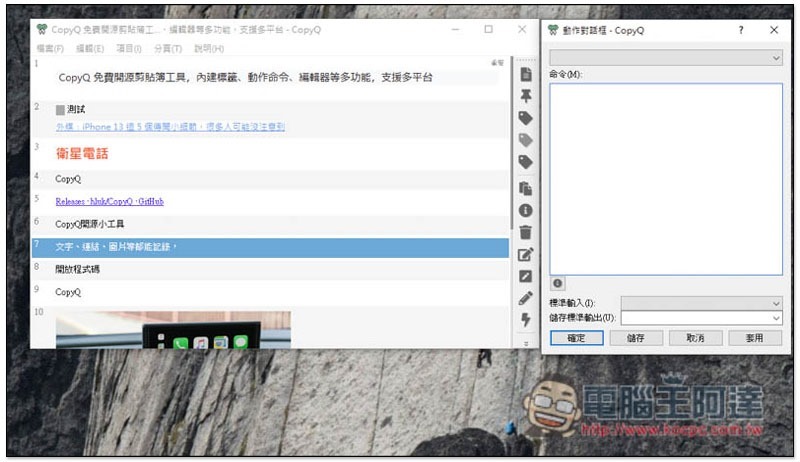The image size is (800, 462).
Task: Pin the selected item with the pushpin icon
Action: tap(526, 96)
